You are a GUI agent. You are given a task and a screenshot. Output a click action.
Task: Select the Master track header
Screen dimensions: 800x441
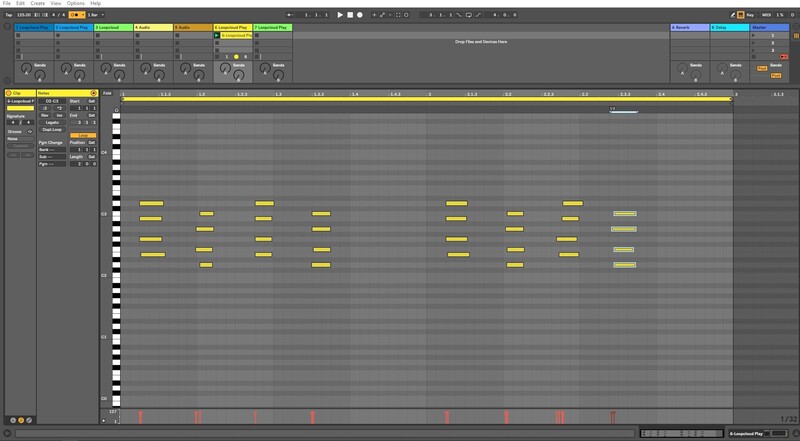tap(769, 27)
